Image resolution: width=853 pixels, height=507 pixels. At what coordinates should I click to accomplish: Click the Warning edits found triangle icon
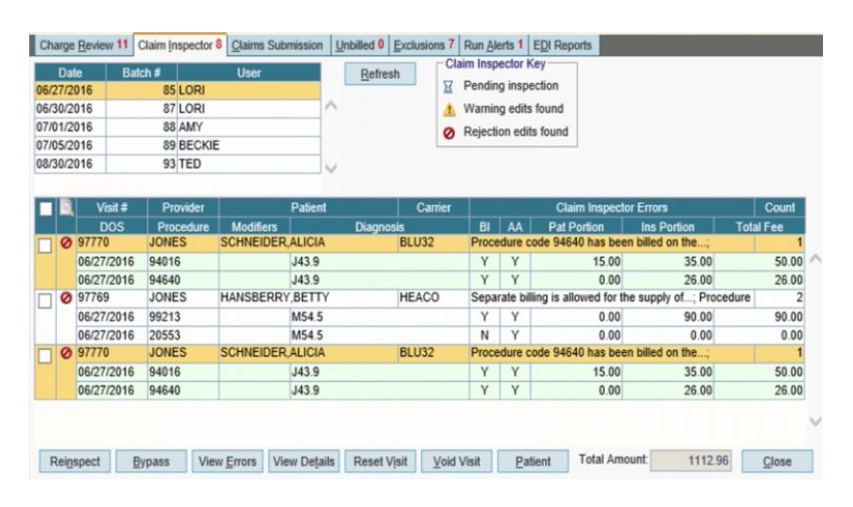(x=449, y=110)
